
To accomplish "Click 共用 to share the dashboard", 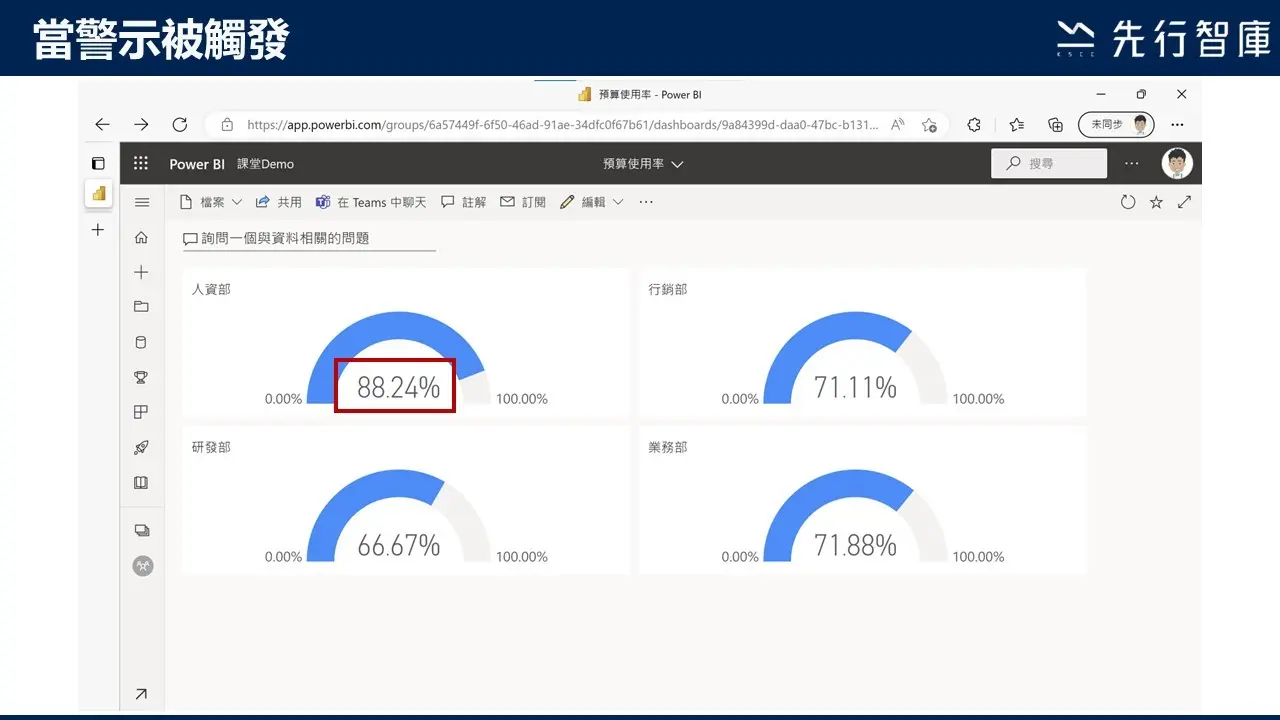I will coord(279,202).
